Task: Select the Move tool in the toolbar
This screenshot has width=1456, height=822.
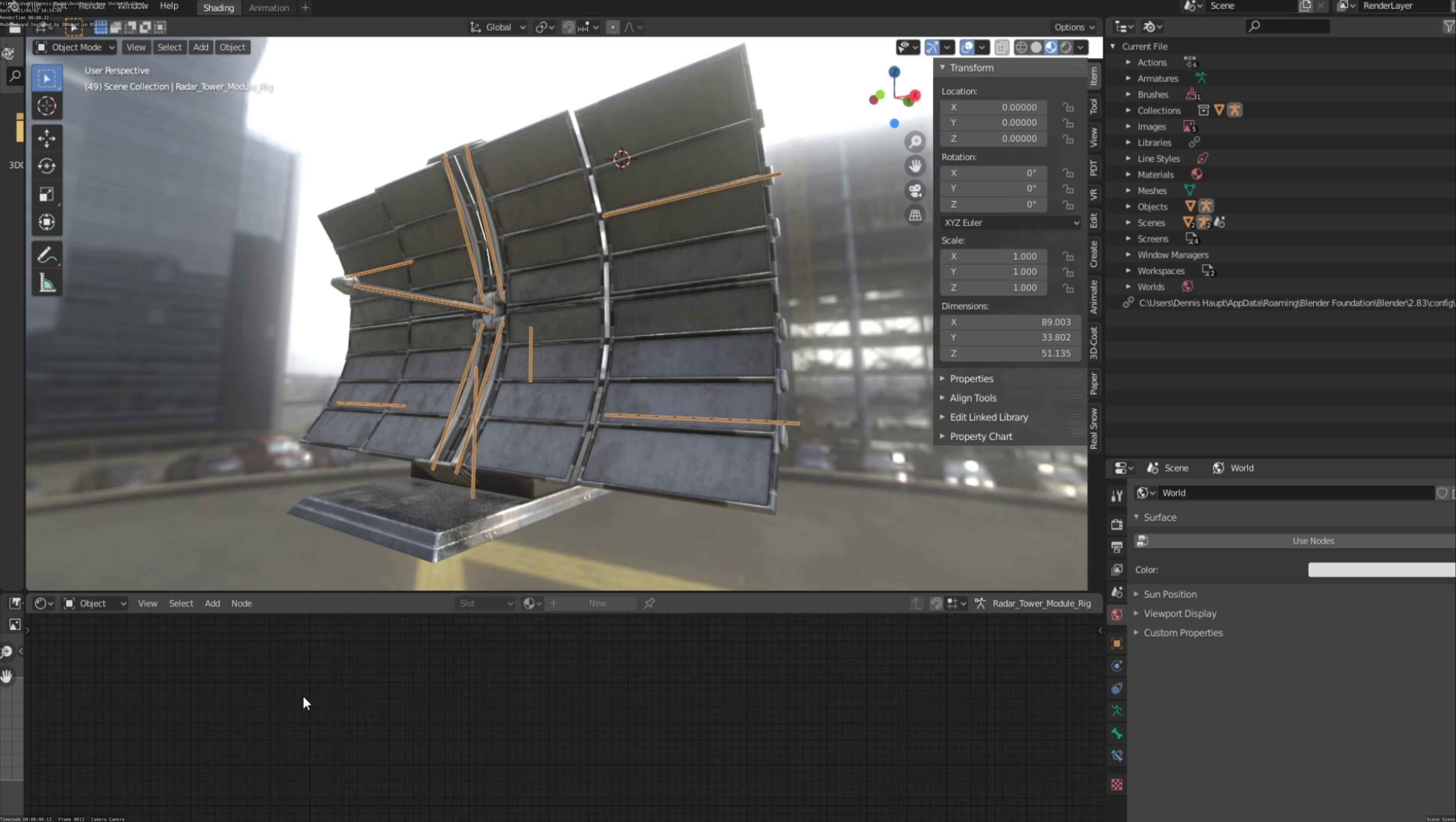Action: click(46, 138)
